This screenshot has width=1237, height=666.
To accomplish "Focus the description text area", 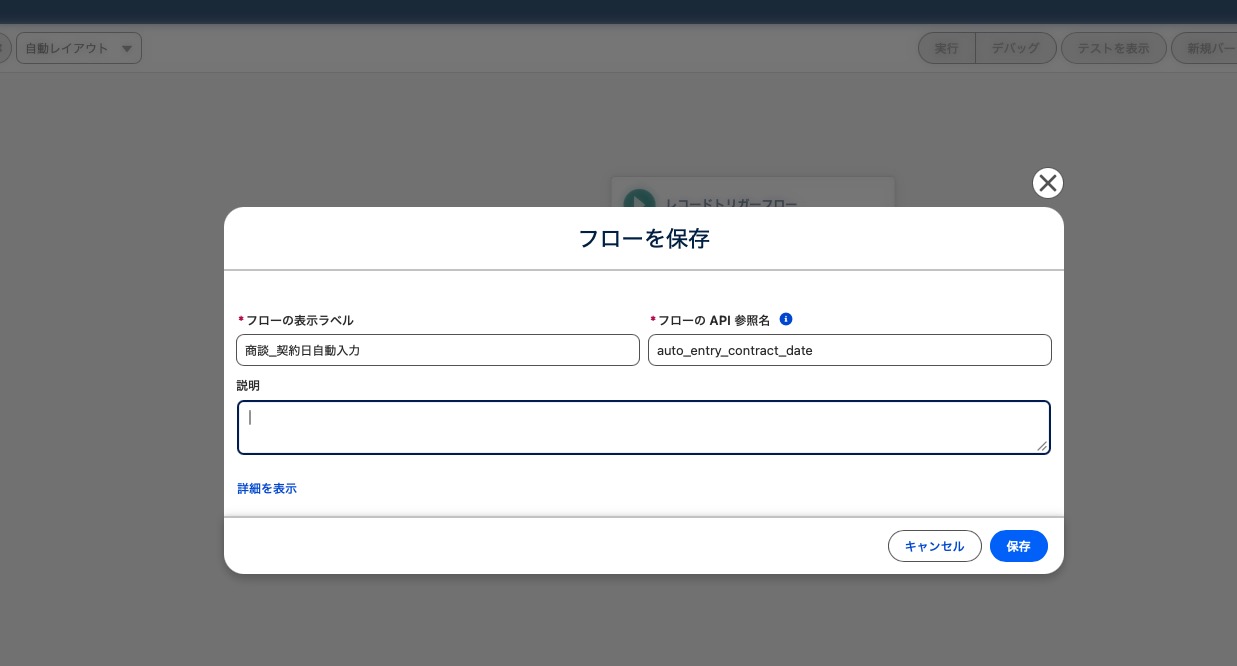I will (x=644, y=427).
